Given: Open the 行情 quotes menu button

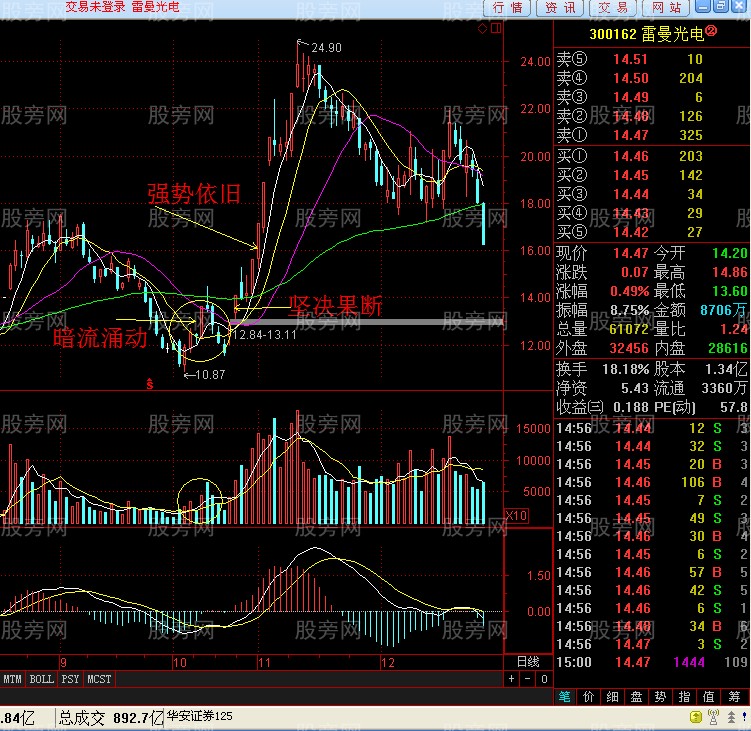Looking at the screenshot, I should (508, 8).
